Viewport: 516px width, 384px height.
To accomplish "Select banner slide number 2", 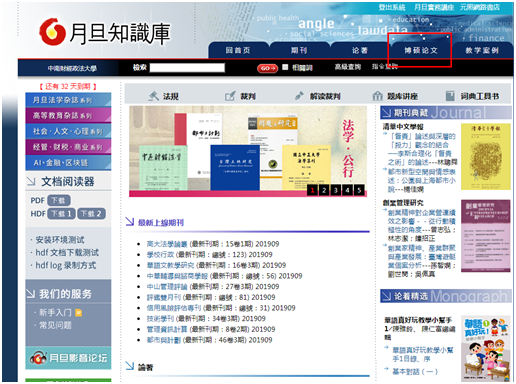I will [x=324, y=190].
